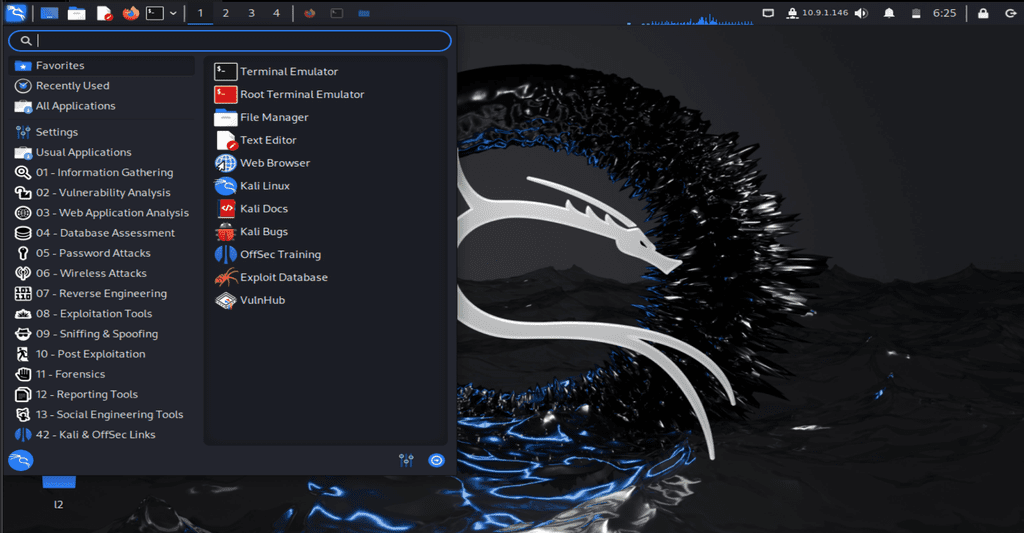
Task: Focus the application menu search field
Action: click(x=230, y=40)
